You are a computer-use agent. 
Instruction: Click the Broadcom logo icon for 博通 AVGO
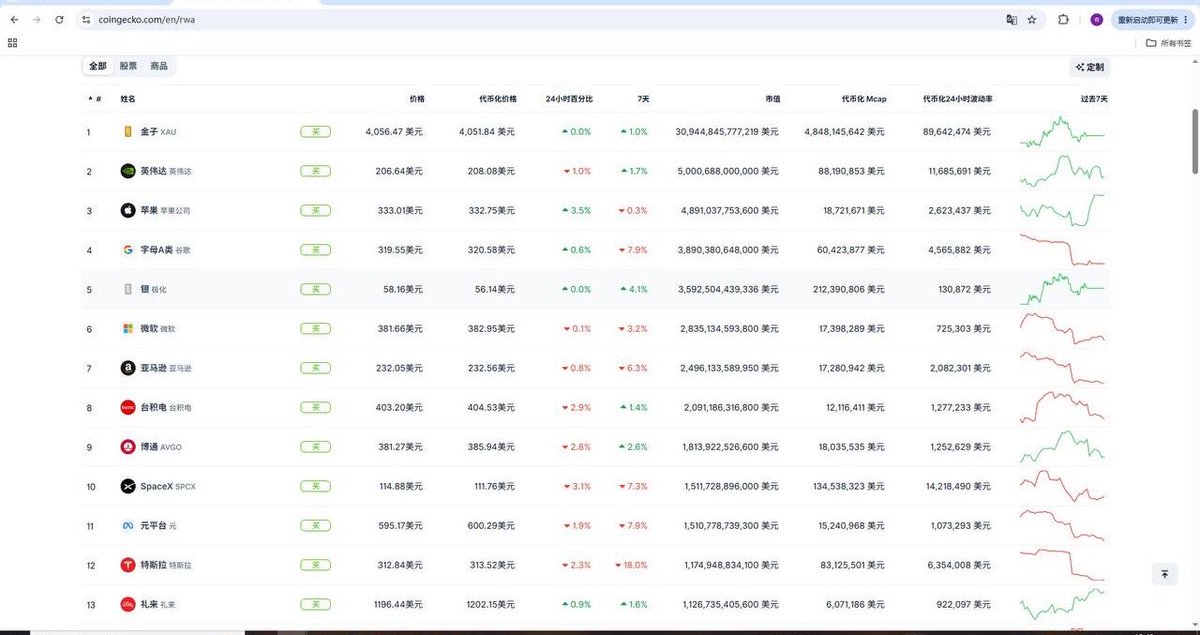(128, 447)
